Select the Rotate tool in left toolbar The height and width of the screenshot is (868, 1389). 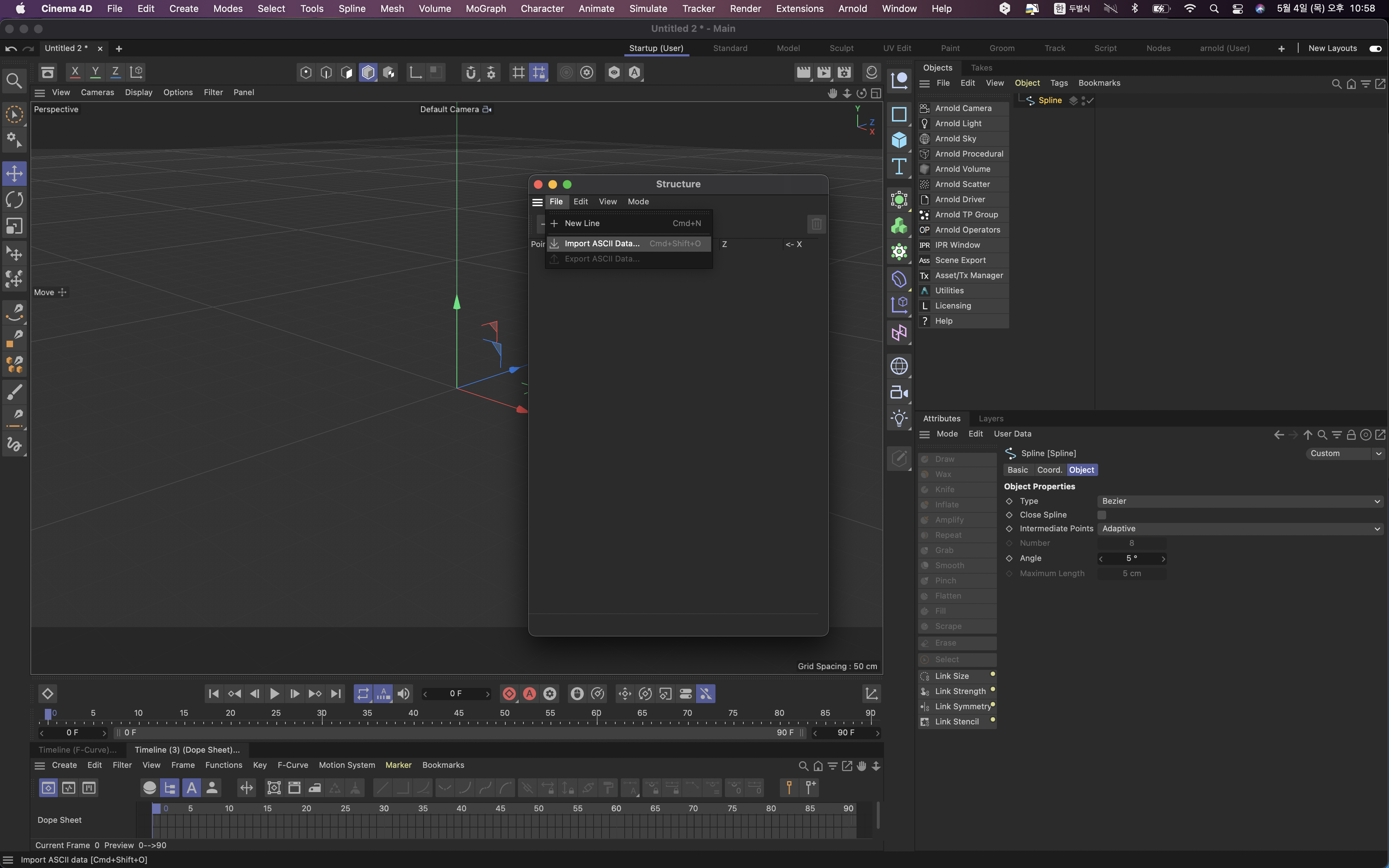coord(14,200)
